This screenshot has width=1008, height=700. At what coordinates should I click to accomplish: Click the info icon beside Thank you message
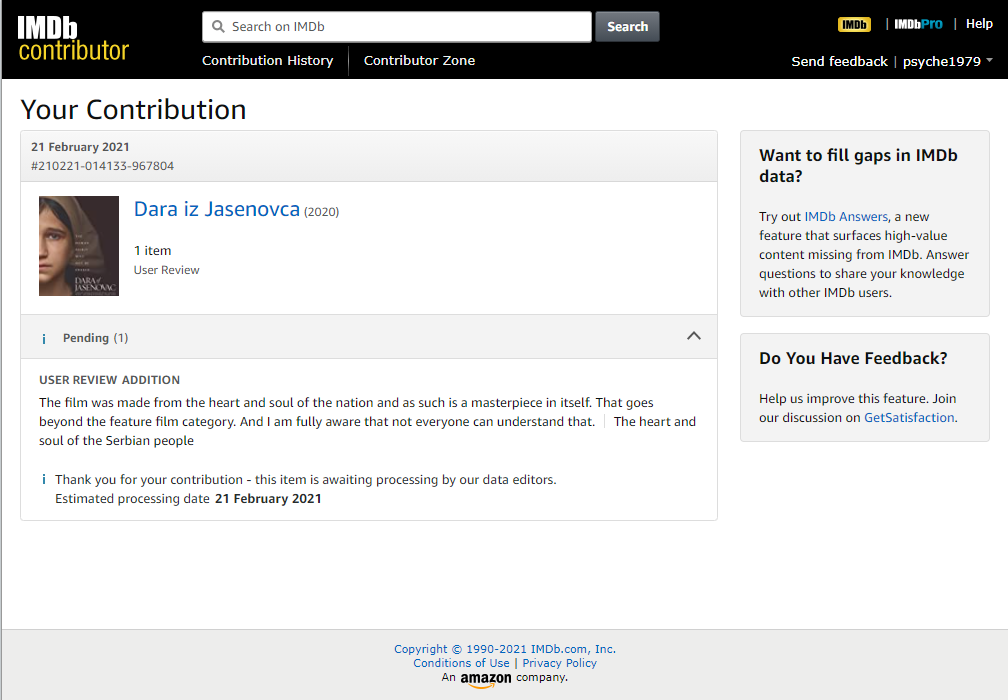[44, 480]
